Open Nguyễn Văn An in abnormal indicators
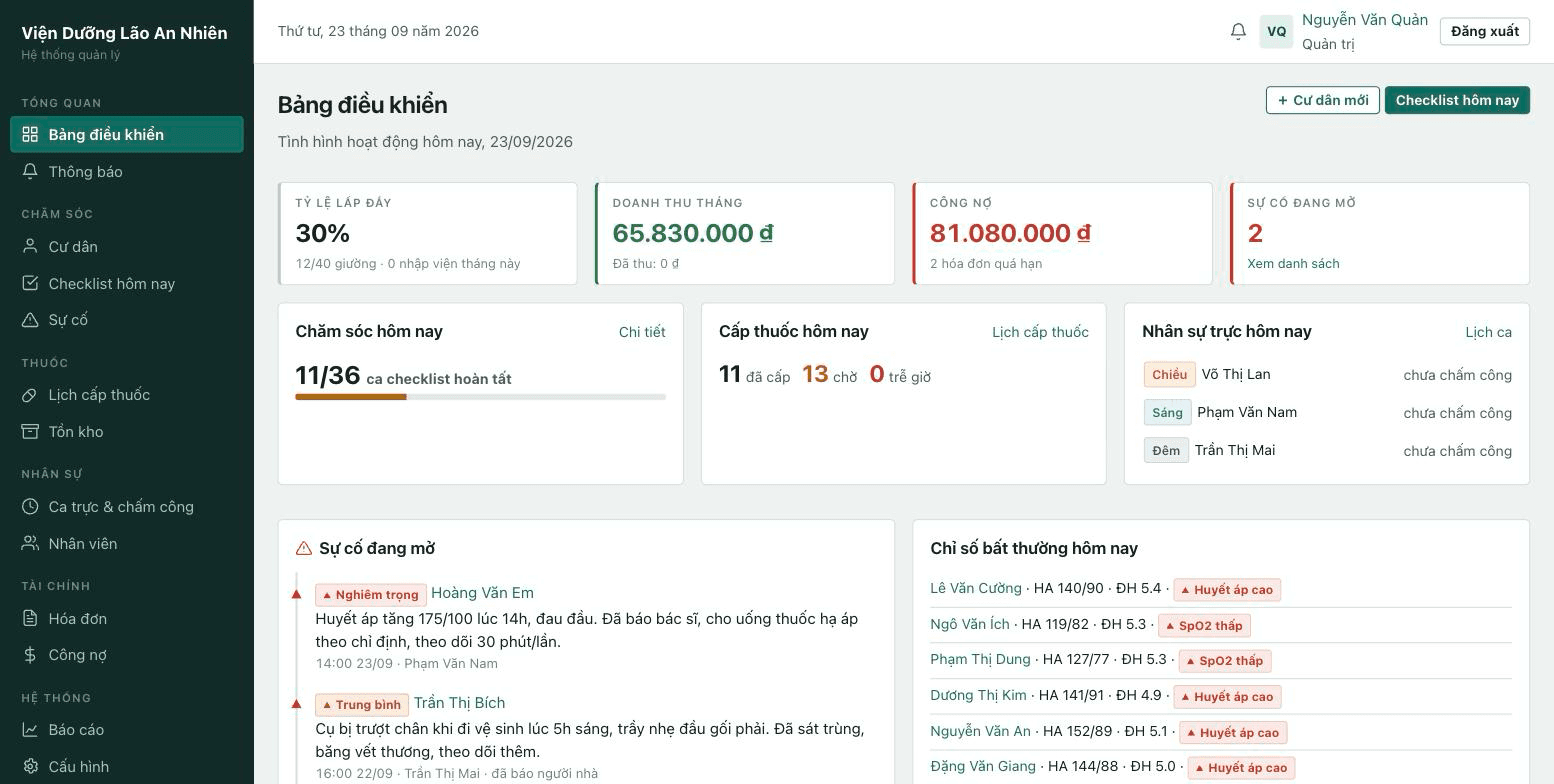The height and width of the screenshot is (784, 1554). coord(980,731)
